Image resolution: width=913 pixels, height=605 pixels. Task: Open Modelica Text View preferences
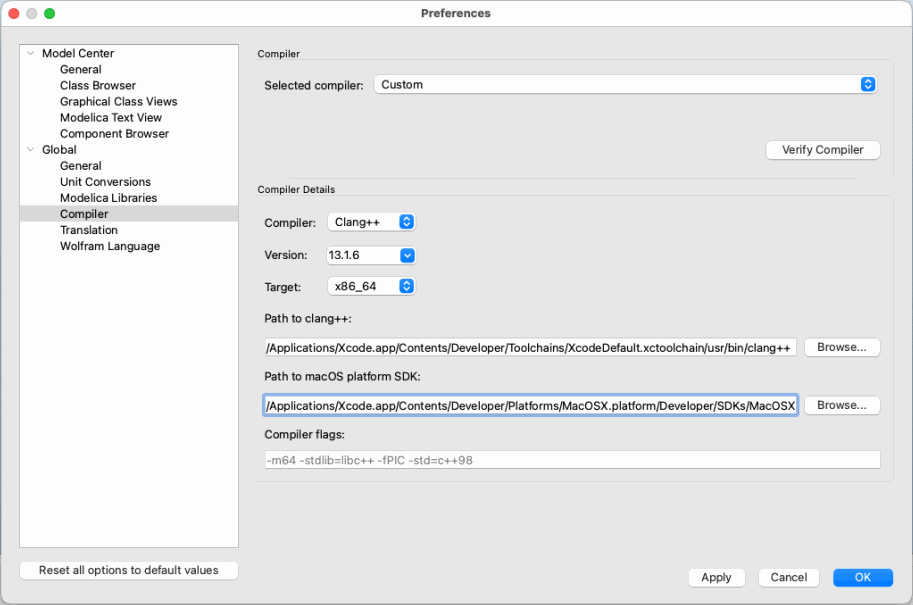(x=111, y=117)
